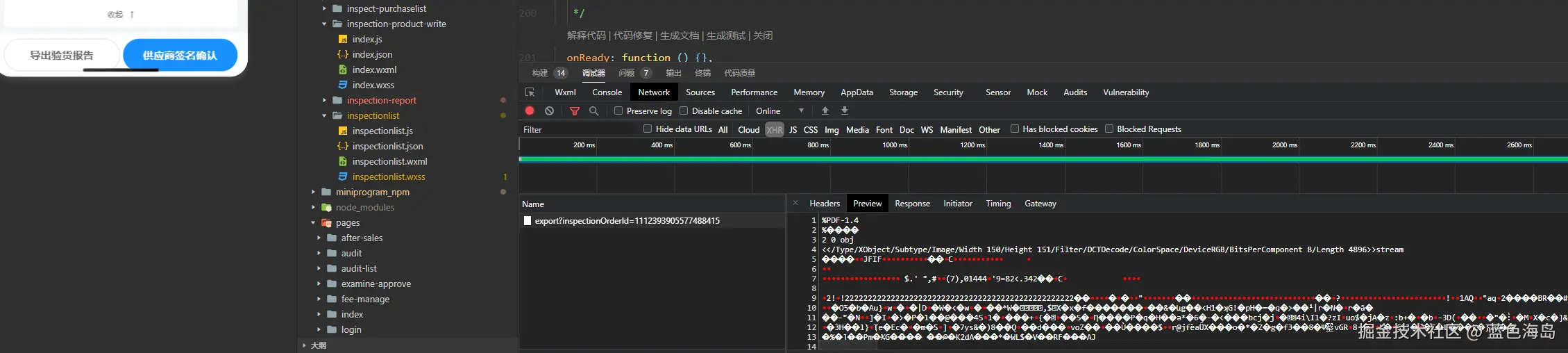
Task: Select XHR request type filter
Action: 775,130
